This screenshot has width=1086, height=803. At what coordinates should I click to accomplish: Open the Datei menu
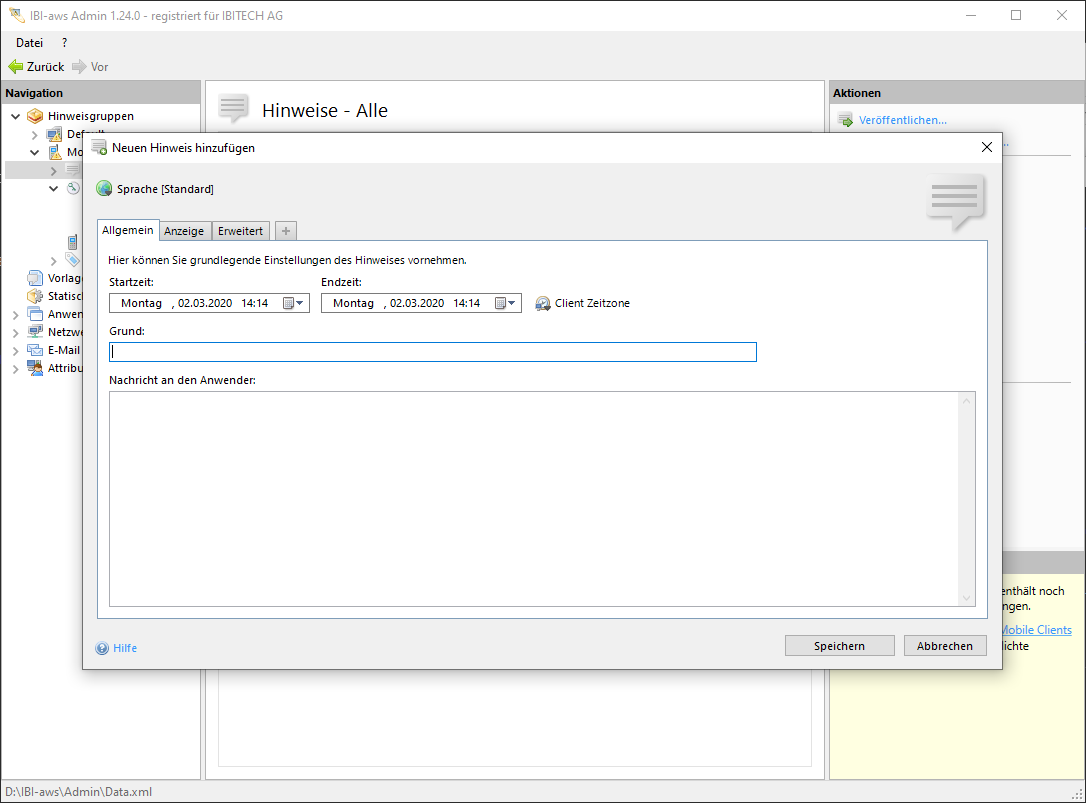[x=30, y=43]
